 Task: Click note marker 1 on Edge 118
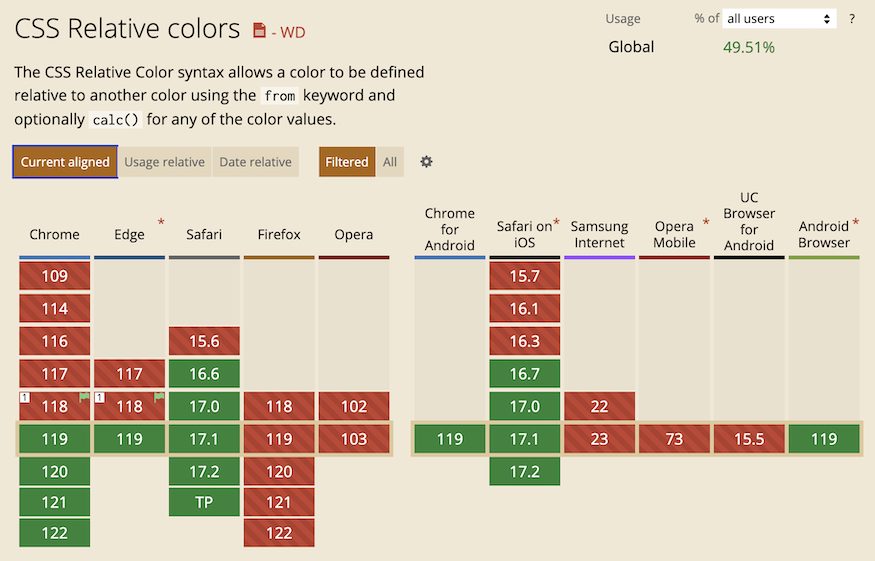[x=99, y=397]
